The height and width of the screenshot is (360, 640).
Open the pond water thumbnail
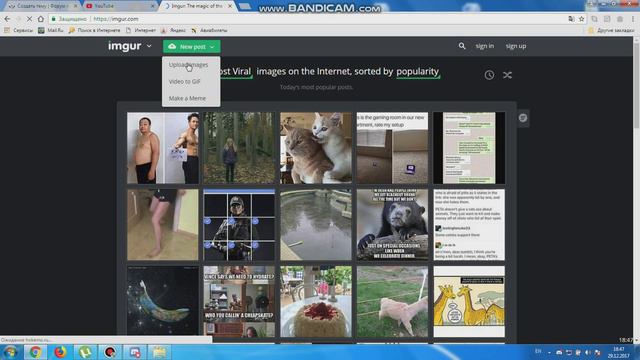click(x=316, y=224)
